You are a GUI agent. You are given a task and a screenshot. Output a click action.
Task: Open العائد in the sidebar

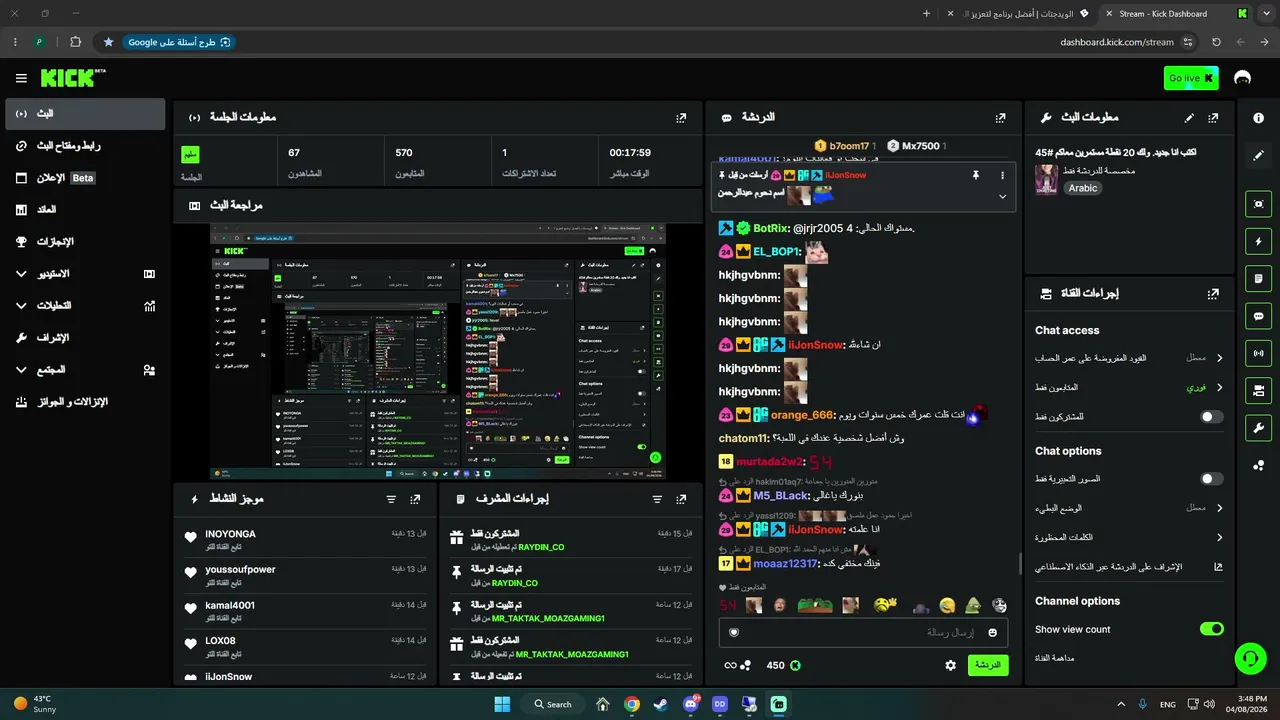(x=85, y=210)
